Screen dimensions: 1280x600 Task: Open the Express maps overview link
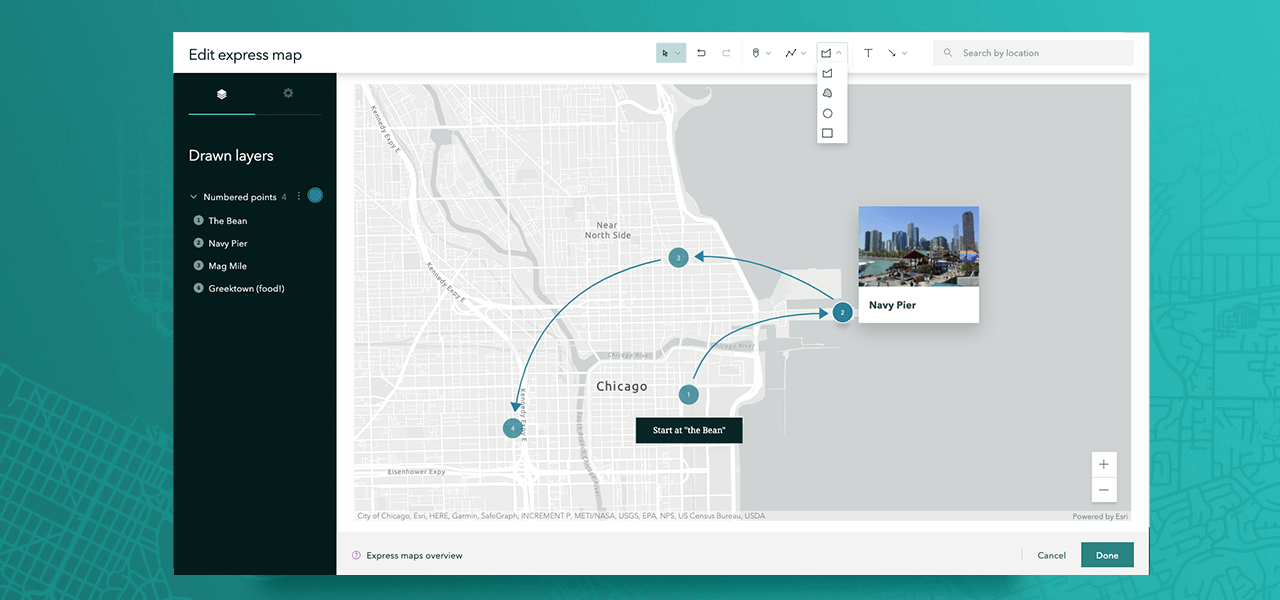414,555
